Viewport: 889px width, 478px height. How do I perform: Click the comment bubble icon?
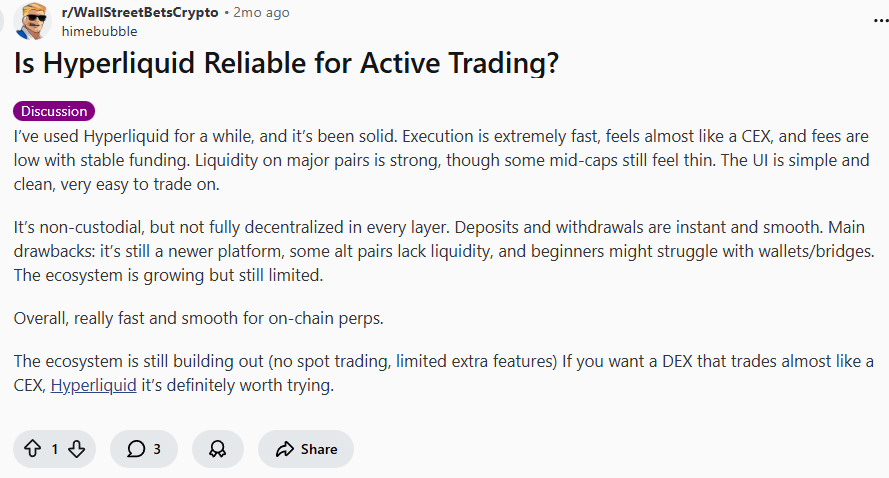136,449
